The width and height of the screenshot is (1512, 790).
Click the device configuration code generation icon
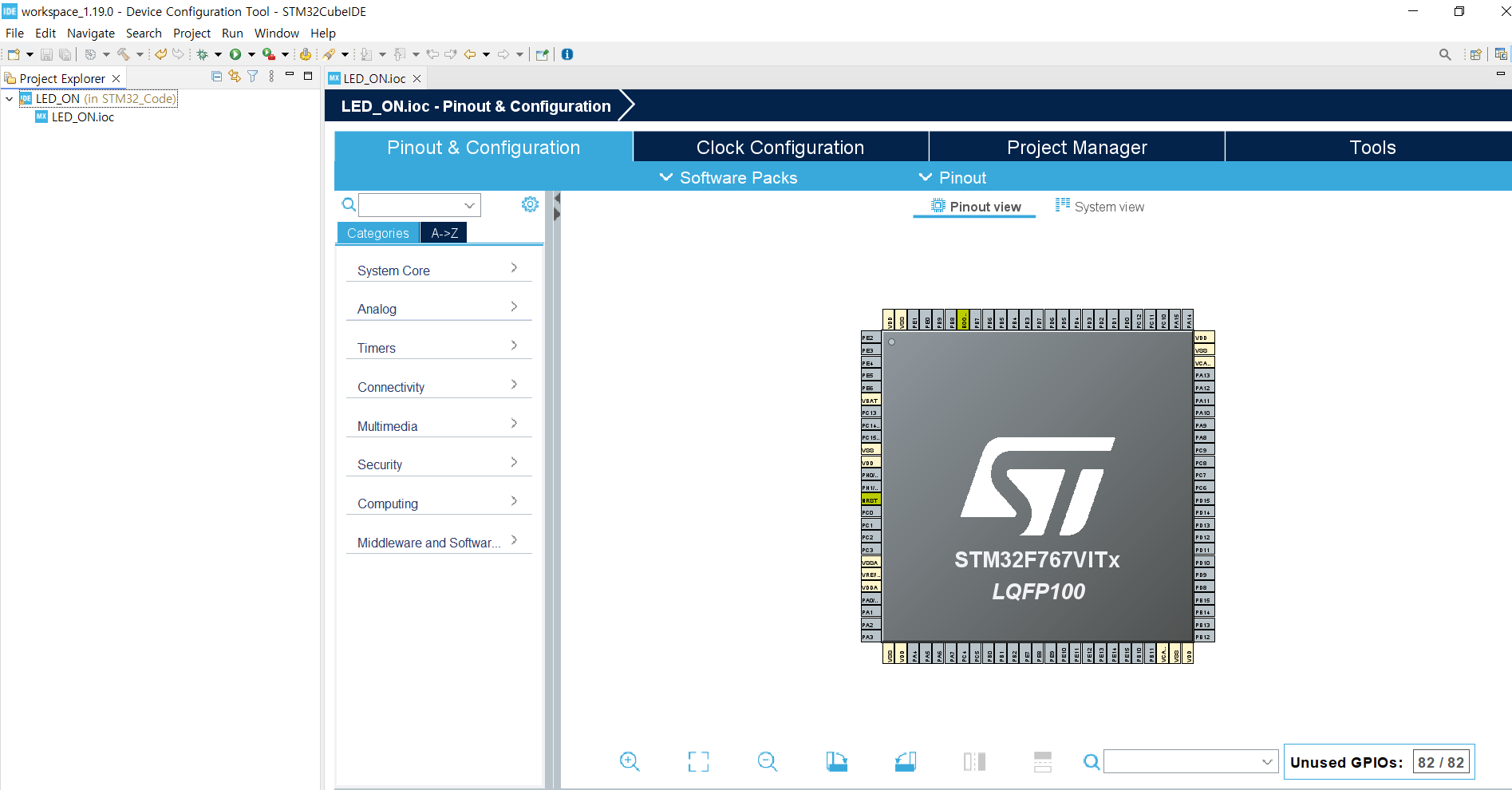[305, 54]
